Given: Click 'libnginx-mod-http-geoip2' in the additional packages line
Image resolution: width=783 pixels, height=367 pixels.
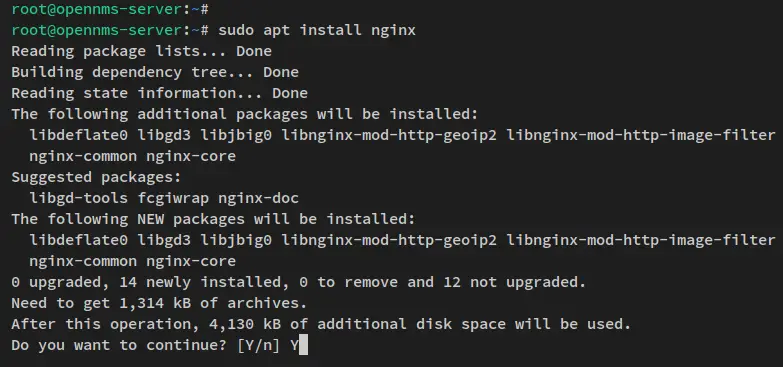Looking at the screenshot, I should pos(389,135).
